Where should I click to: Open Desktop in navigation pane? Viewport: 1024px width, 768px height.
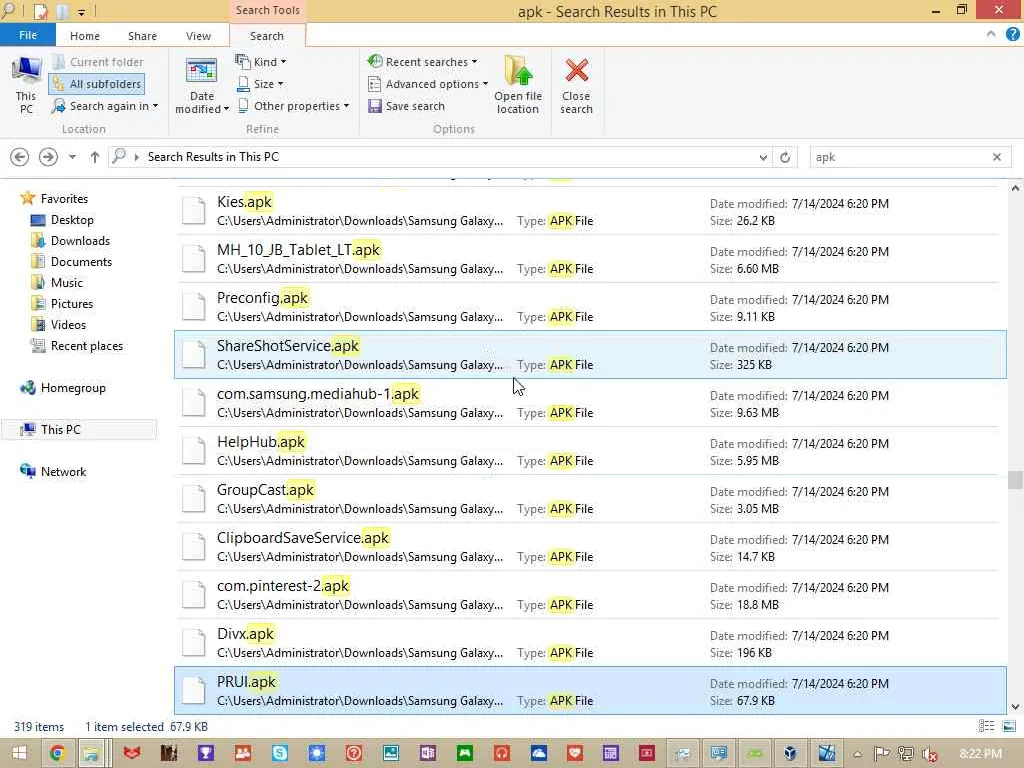(x=63, y=220)
